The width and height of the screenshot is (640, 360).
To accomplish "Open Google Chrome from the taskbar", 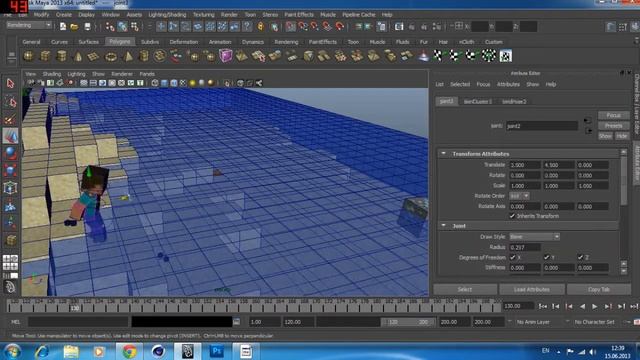I will coord(129,351).
